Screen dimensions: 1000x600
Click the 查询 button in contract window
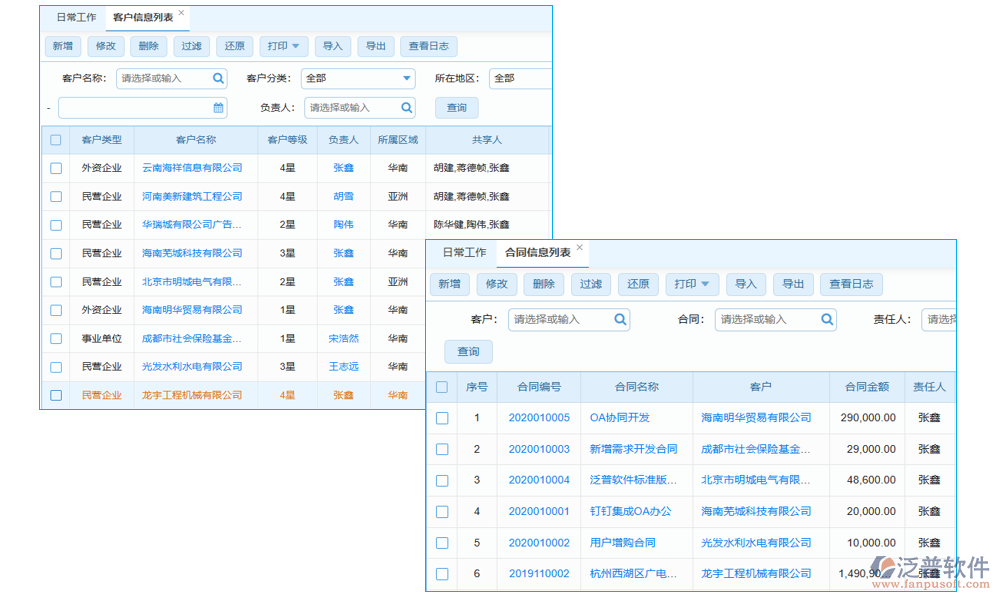tap(468, 351)
